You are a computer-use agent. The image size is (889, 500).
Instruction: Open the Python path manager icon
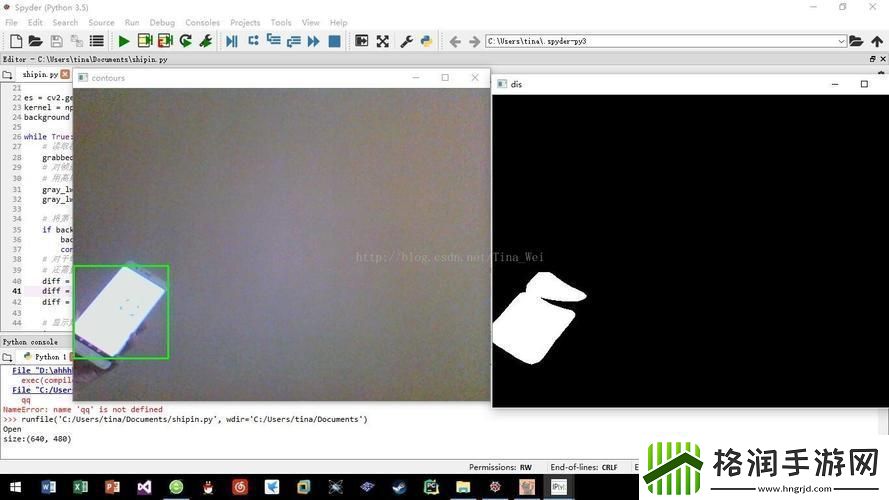pos(426,41)
